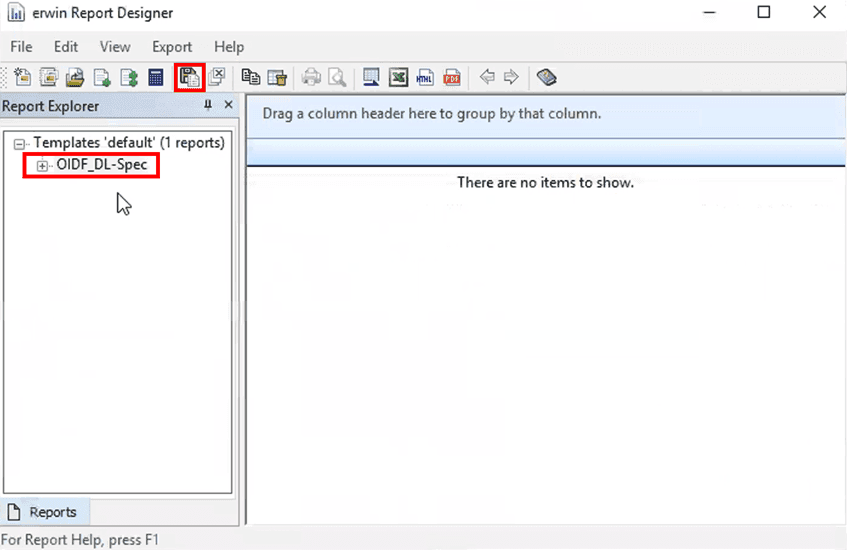The width and height of the screenshot is (847, 550).
Task: Maximize the erwin Report Designer window
Action: (764, 12)
